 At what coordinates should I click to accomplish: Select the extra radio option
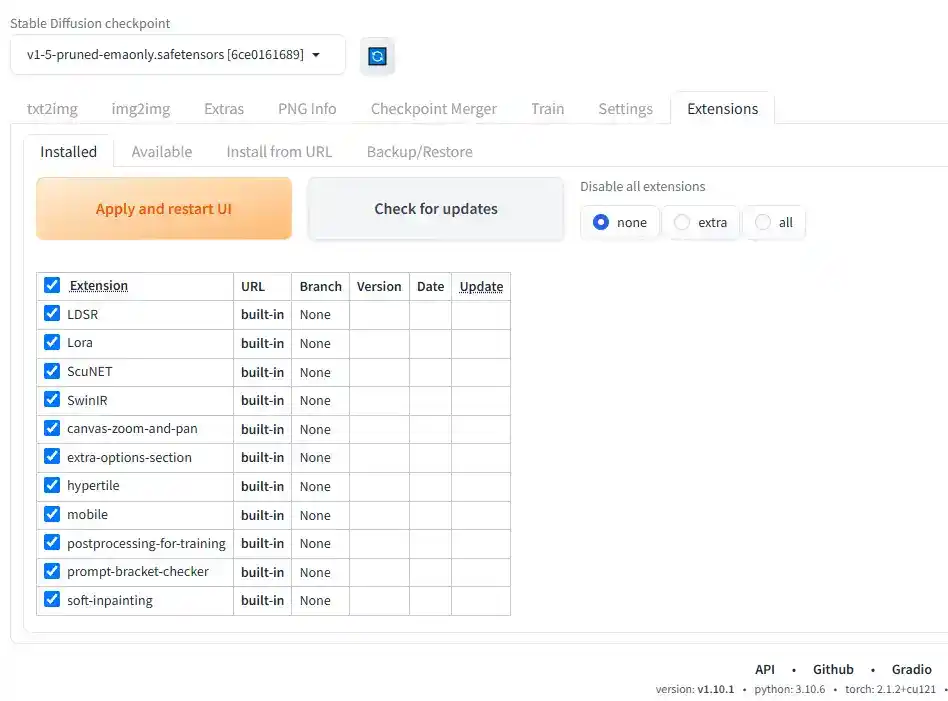[701, 223]
